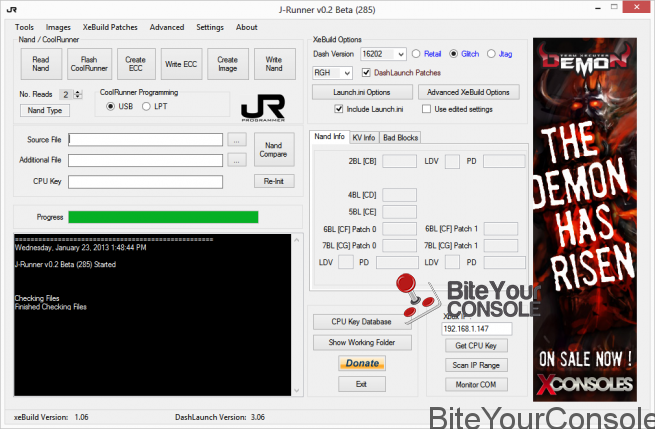Open the Team Xecuter Demon ad banner
655x429 pixels.
click(x=585, y=220)
